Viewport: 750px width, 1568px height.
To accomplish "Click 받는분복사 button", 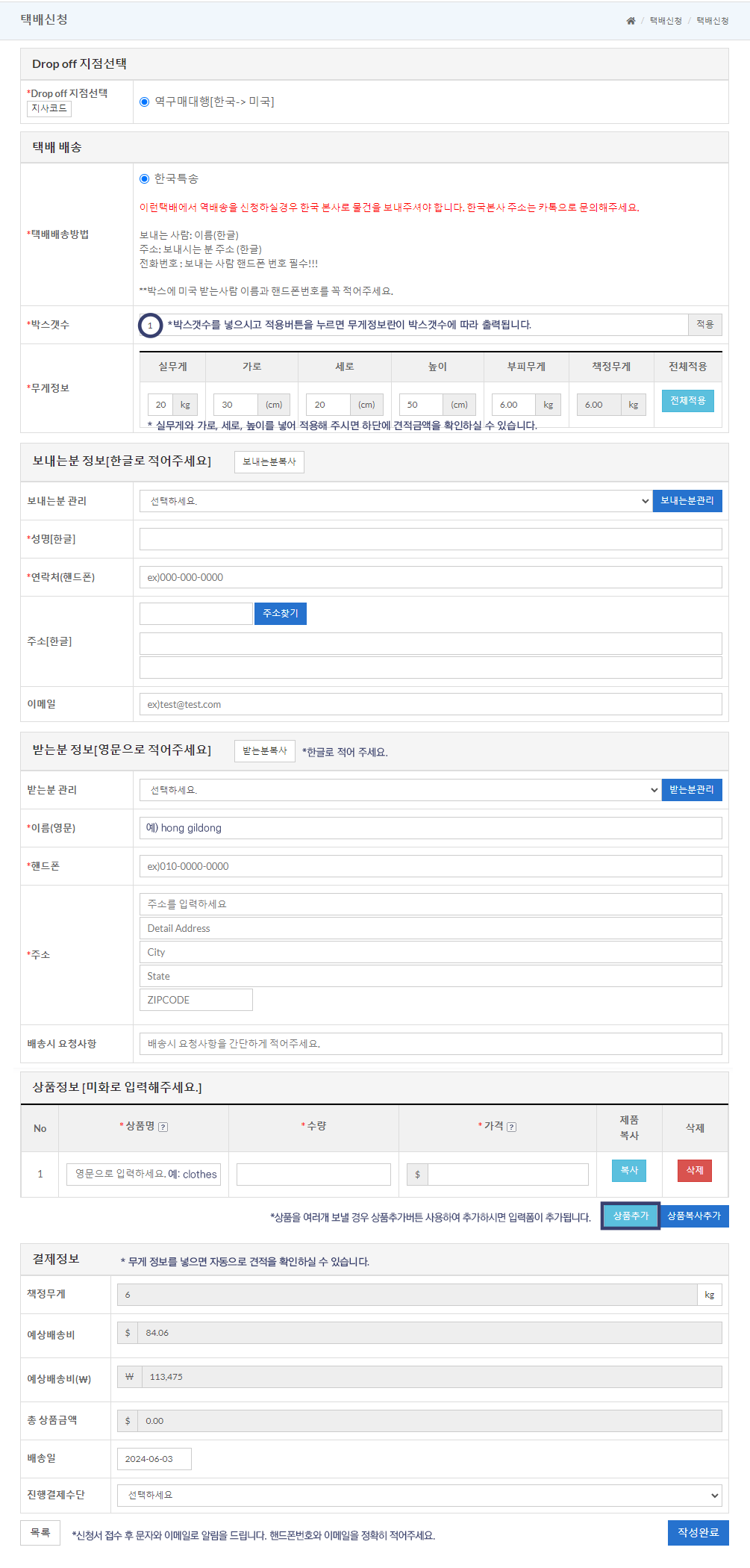I will [x=265, y=751].
